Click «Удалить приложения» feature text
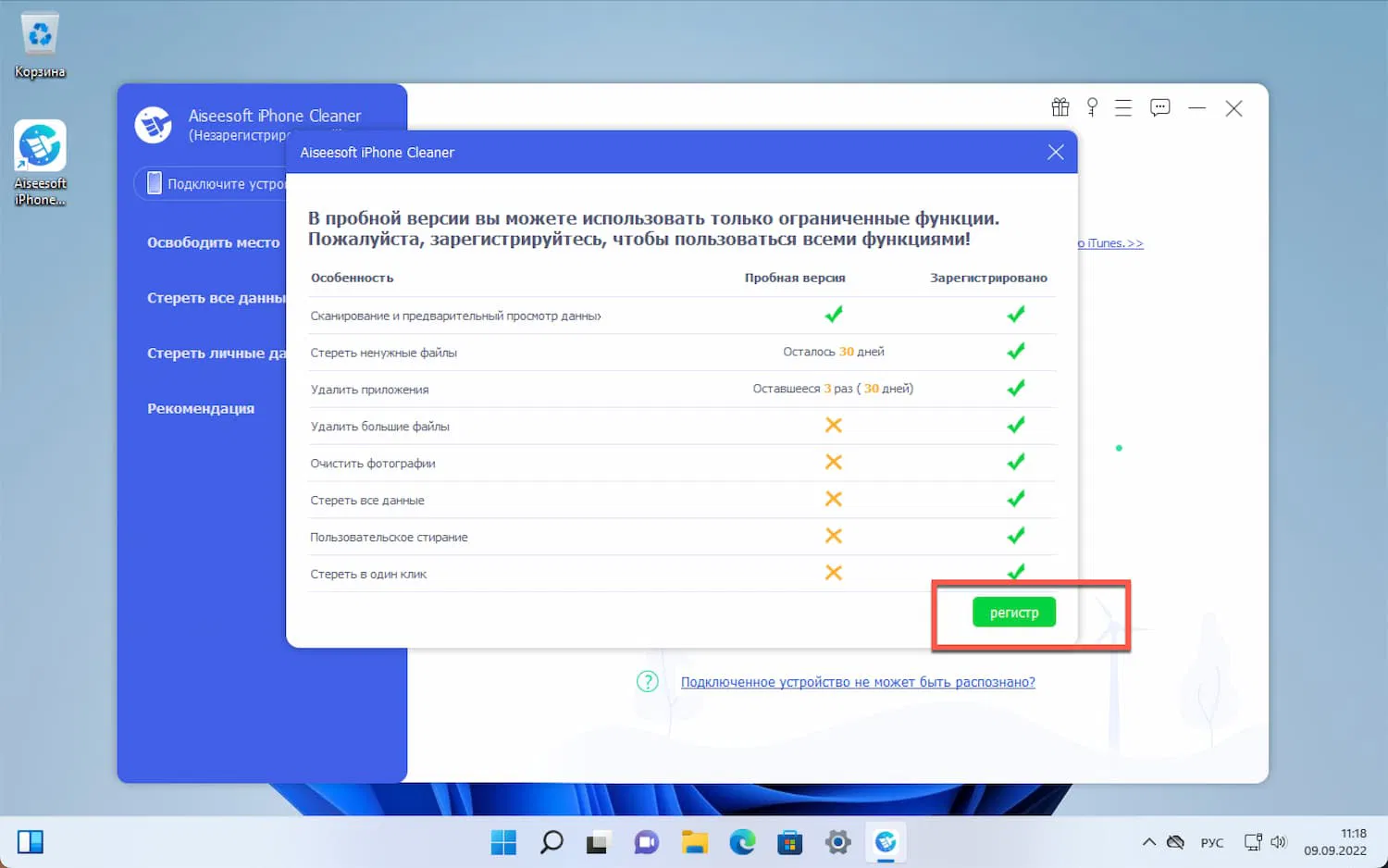Viewport: 1388px width, 868px height. click(x=369, y=390)
